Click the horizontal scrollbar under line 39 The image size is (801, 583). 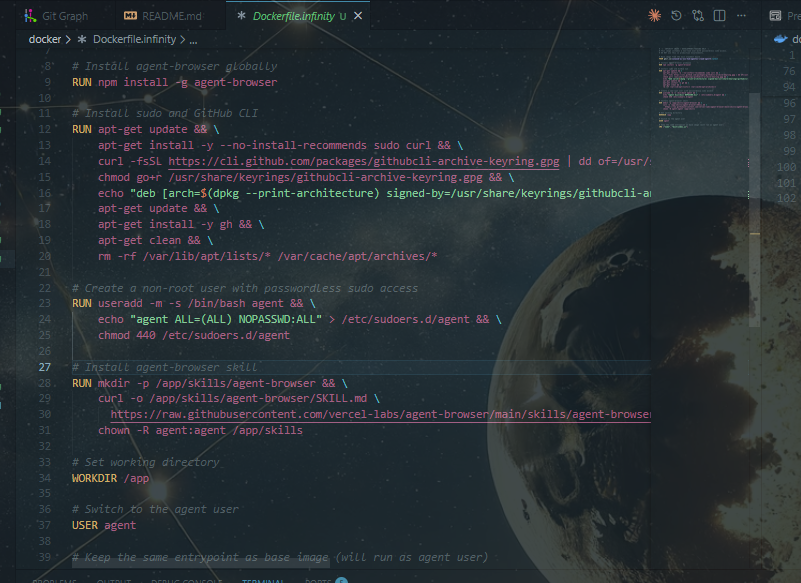point(200,564)
